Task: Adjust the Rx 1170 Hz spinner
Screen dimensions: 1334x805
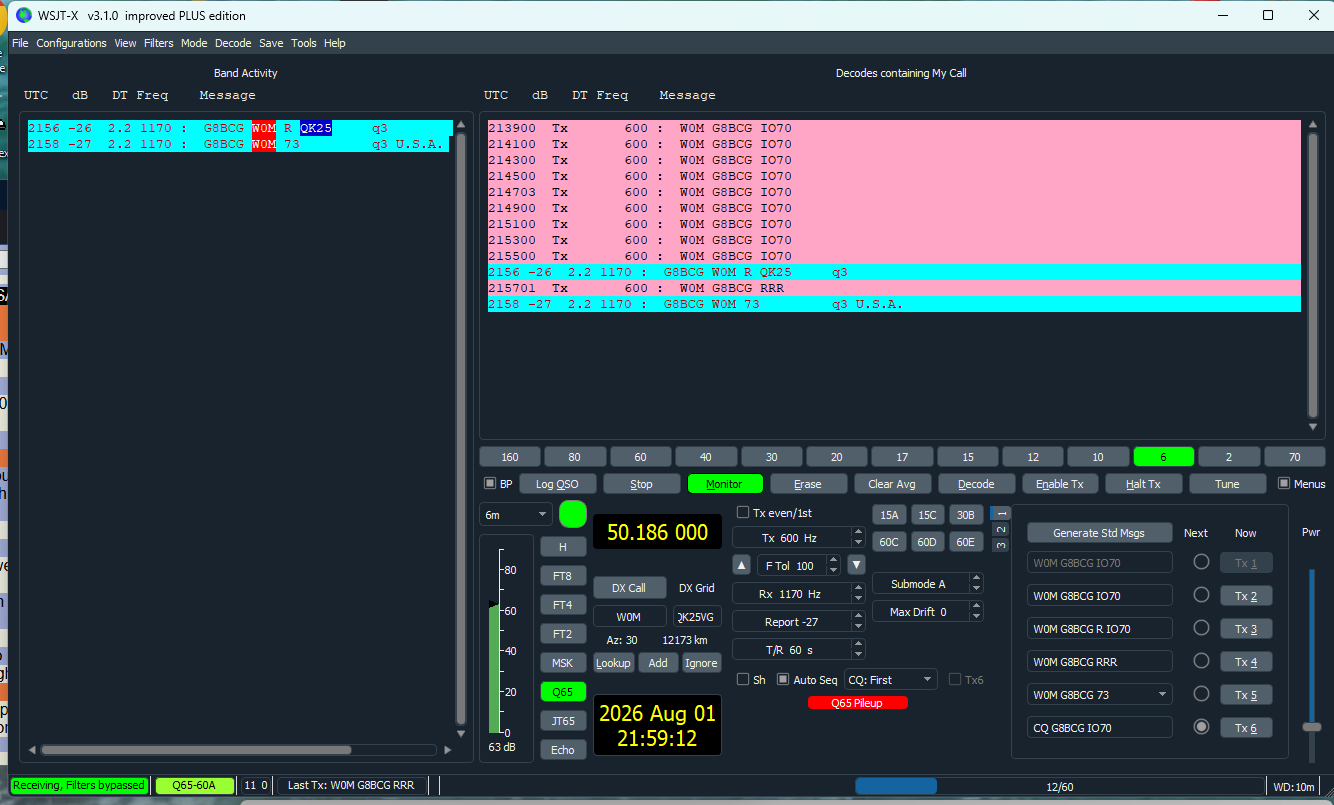Action: (798, 594)
